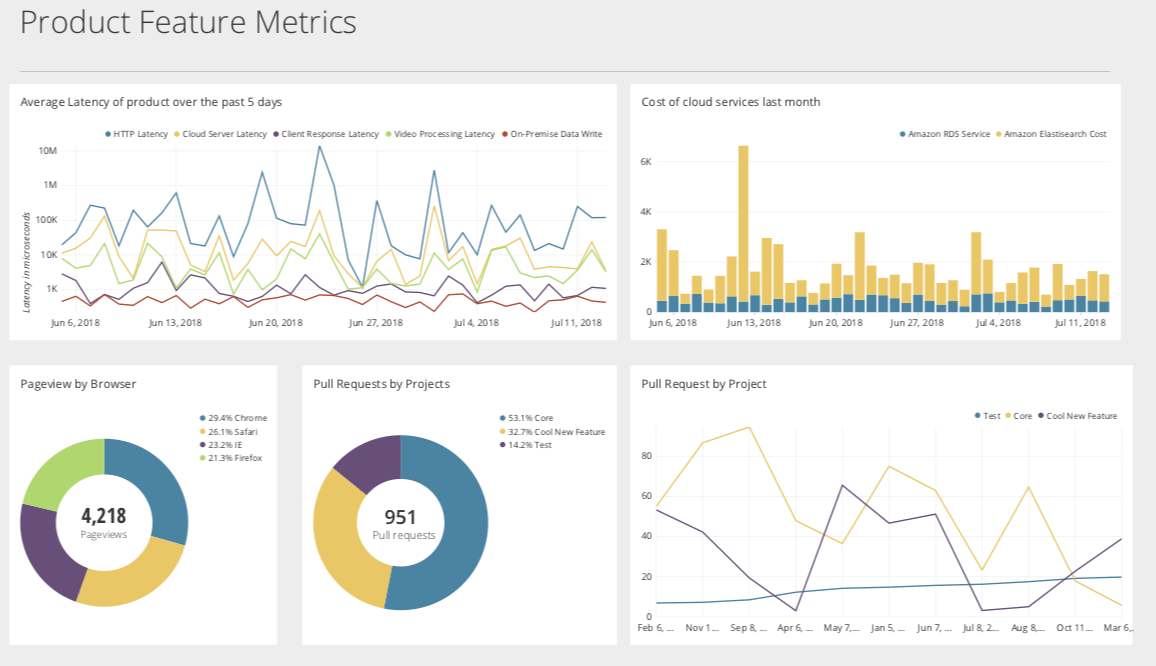Click the Cost of cloud services chart title
The height and width of the screenshot is (666, 1156).
[731, 101]
